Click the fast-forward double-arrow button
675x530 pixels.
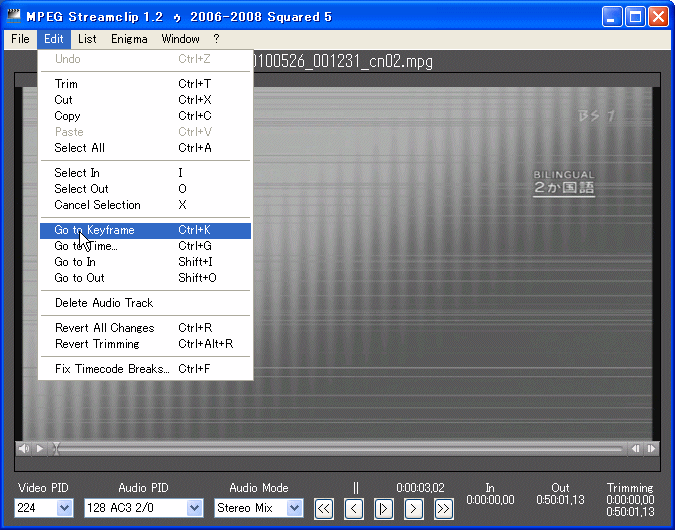pos(444,508)
